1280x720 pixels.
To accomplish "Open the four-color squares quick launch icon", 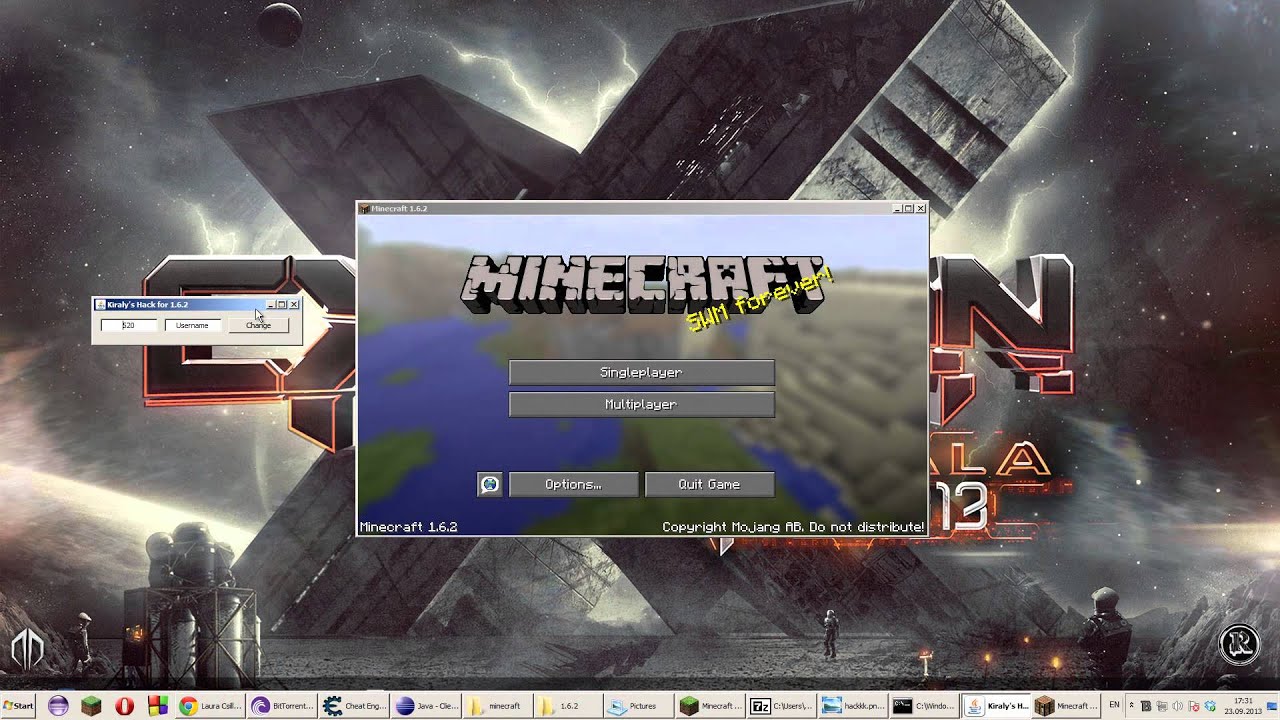I will [158, 705].
